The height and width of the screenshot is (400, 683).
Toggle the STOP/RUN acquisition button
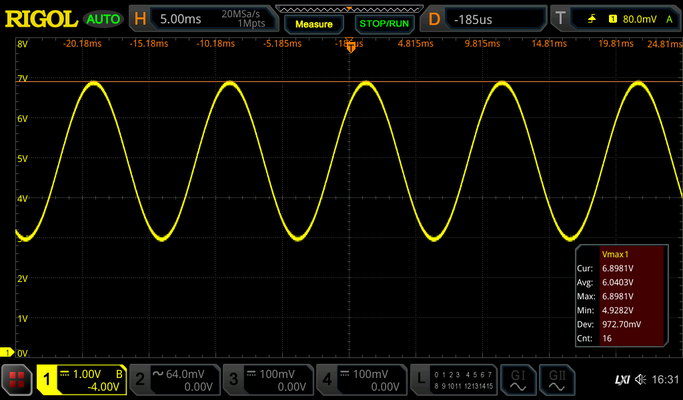(384, 24)
